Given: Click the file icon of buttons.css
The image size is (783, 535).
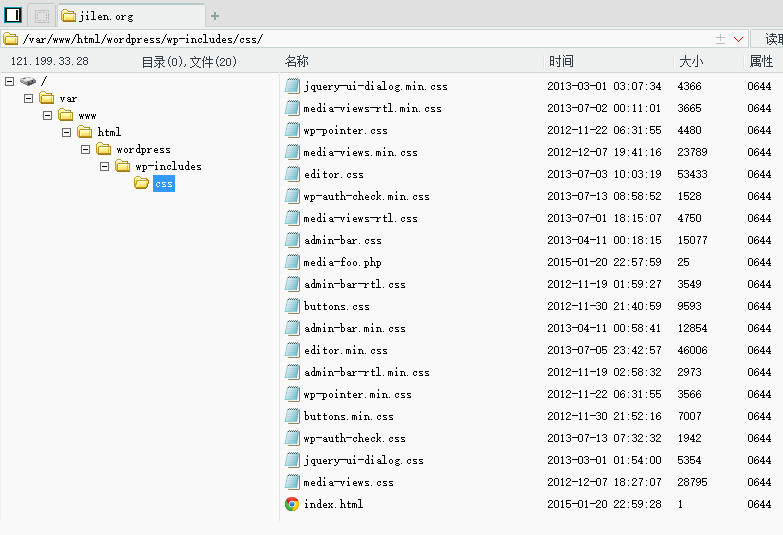Looking at the screenshot, I should click(292, 306).
